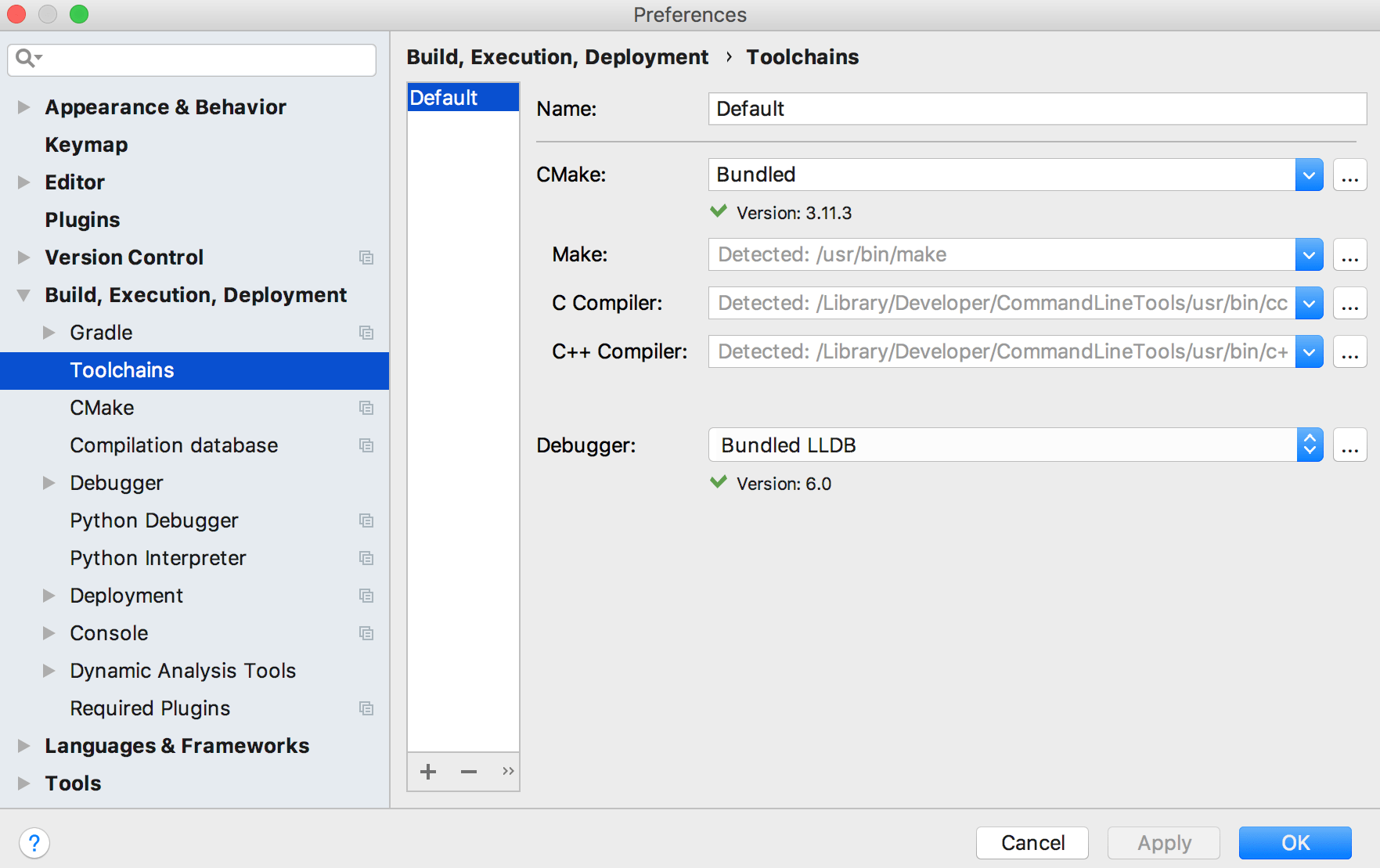1380x868 pixels.
Task: Confirm settings with the OK button
Action: click(1295, 843)
